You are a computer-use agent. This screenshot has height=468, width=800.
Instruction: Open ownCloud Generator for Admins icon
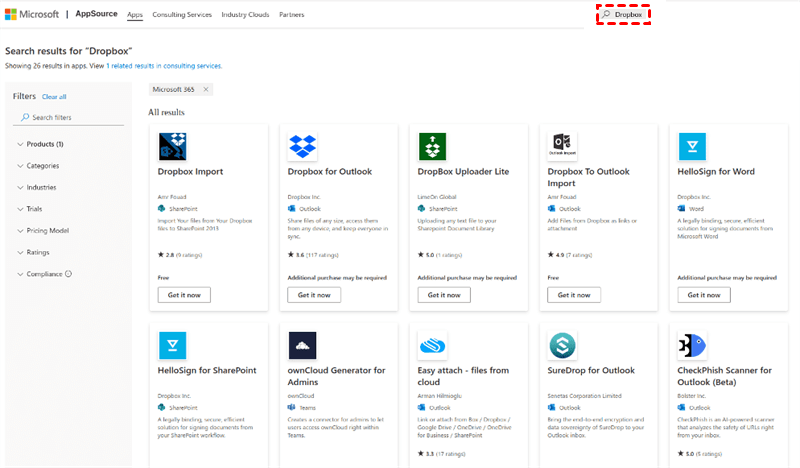(x=303, y=346)
